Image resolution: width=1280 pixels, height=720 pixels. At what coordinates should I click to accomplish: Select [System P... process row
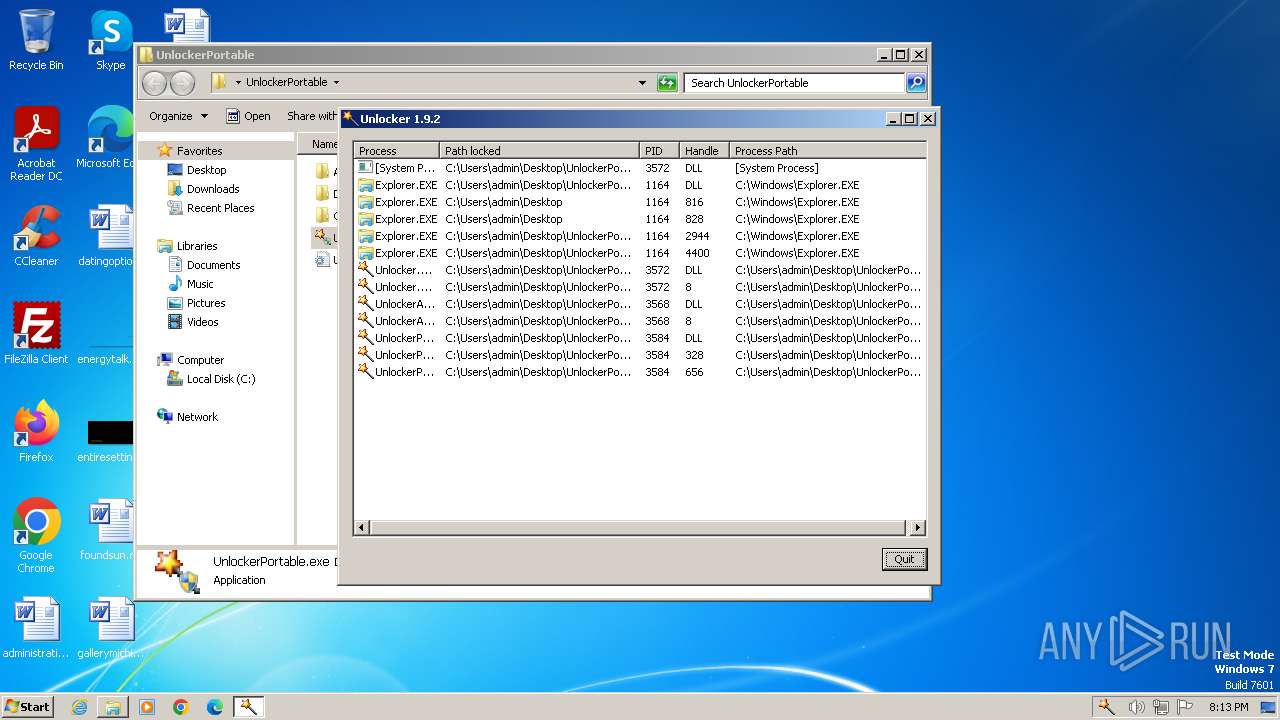point(640,168)
